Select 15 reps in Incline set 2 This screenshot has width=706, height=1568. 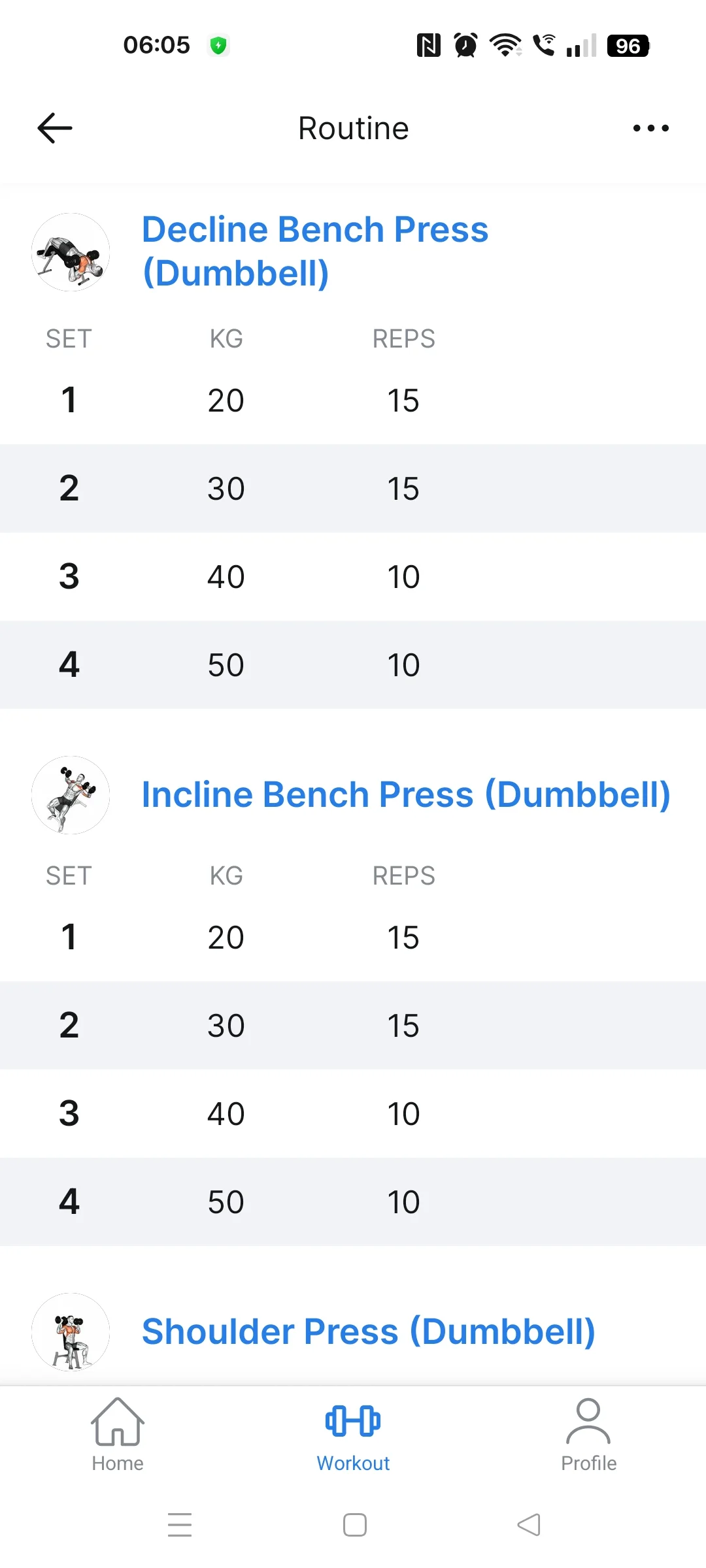403,1026
